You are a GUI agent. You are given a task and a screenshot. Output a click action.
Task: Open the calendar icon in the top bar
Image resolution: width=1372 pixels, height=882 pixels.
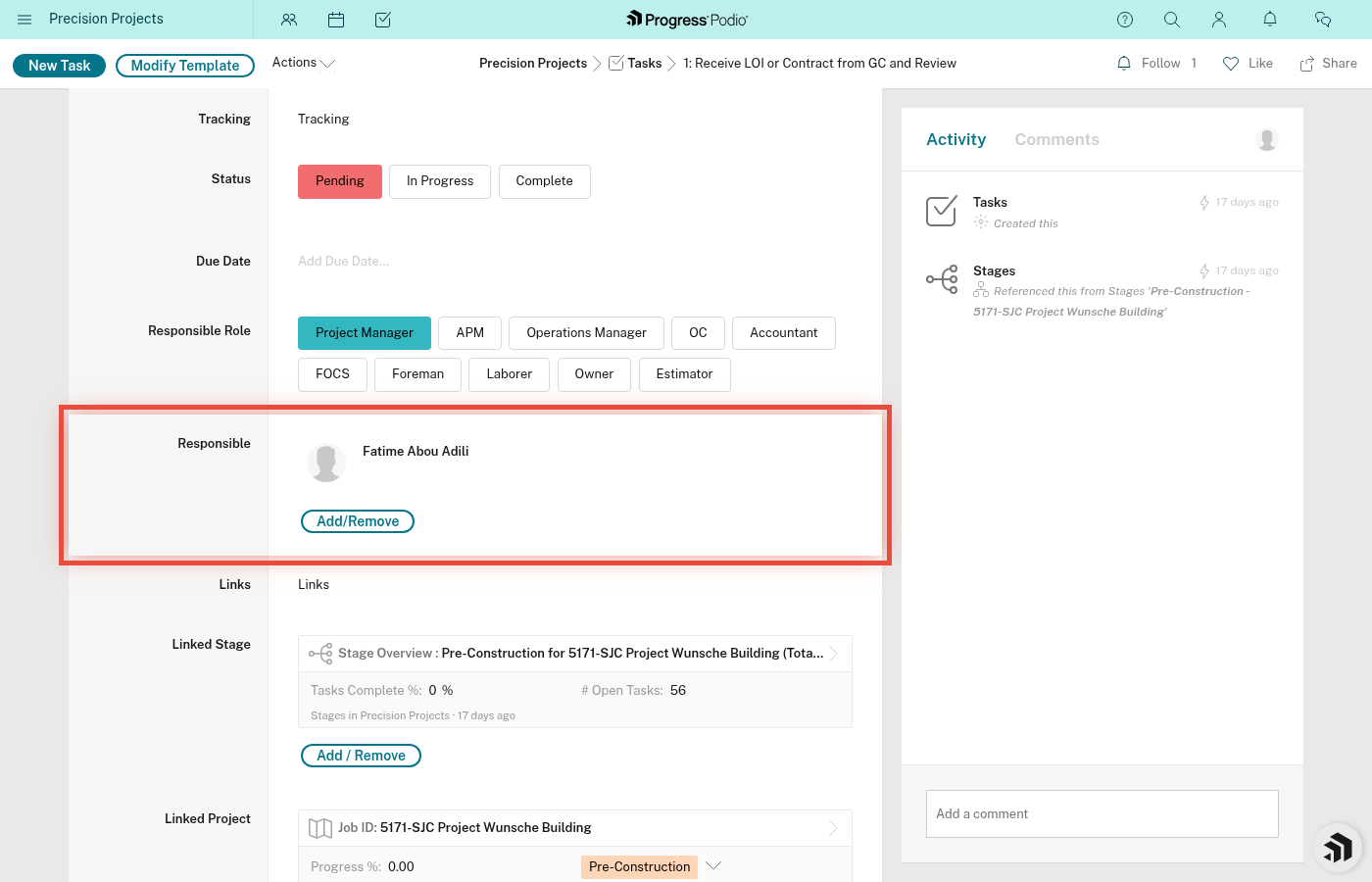pyautogui.click(x=336, y=20)
